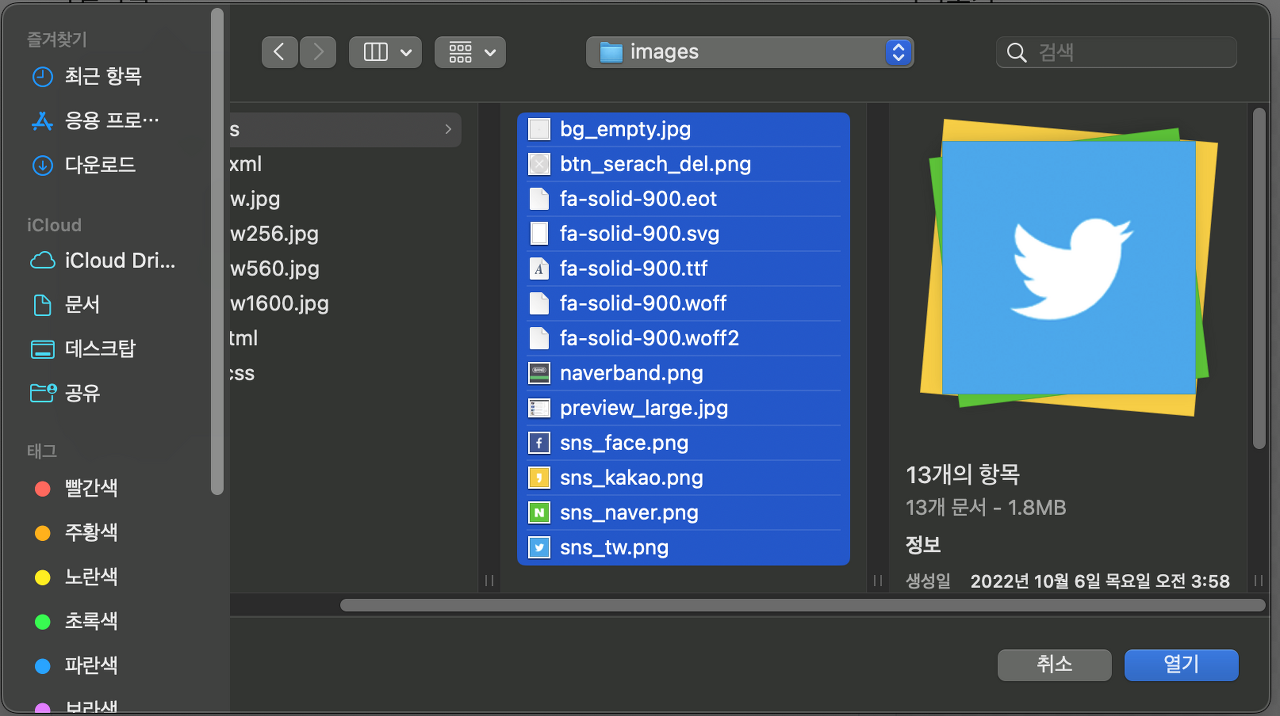Go back with the left chevron button
The height and width of the screenshot is (716, 1280).
point(279,52)
